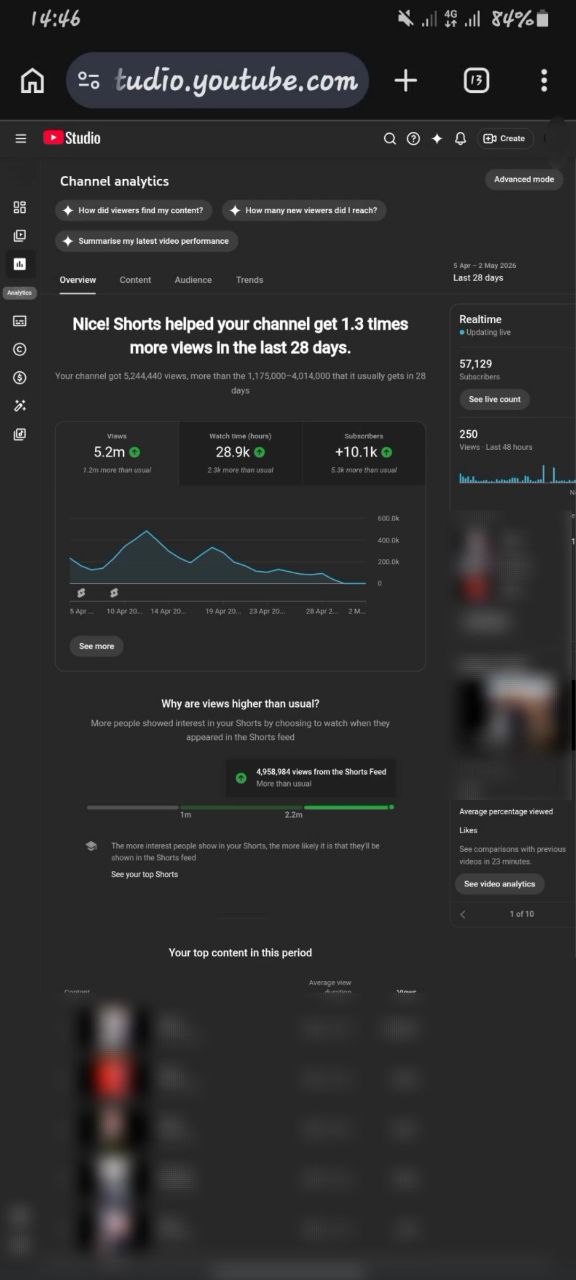Click the search magnifier icon in header

coord(390,139)
